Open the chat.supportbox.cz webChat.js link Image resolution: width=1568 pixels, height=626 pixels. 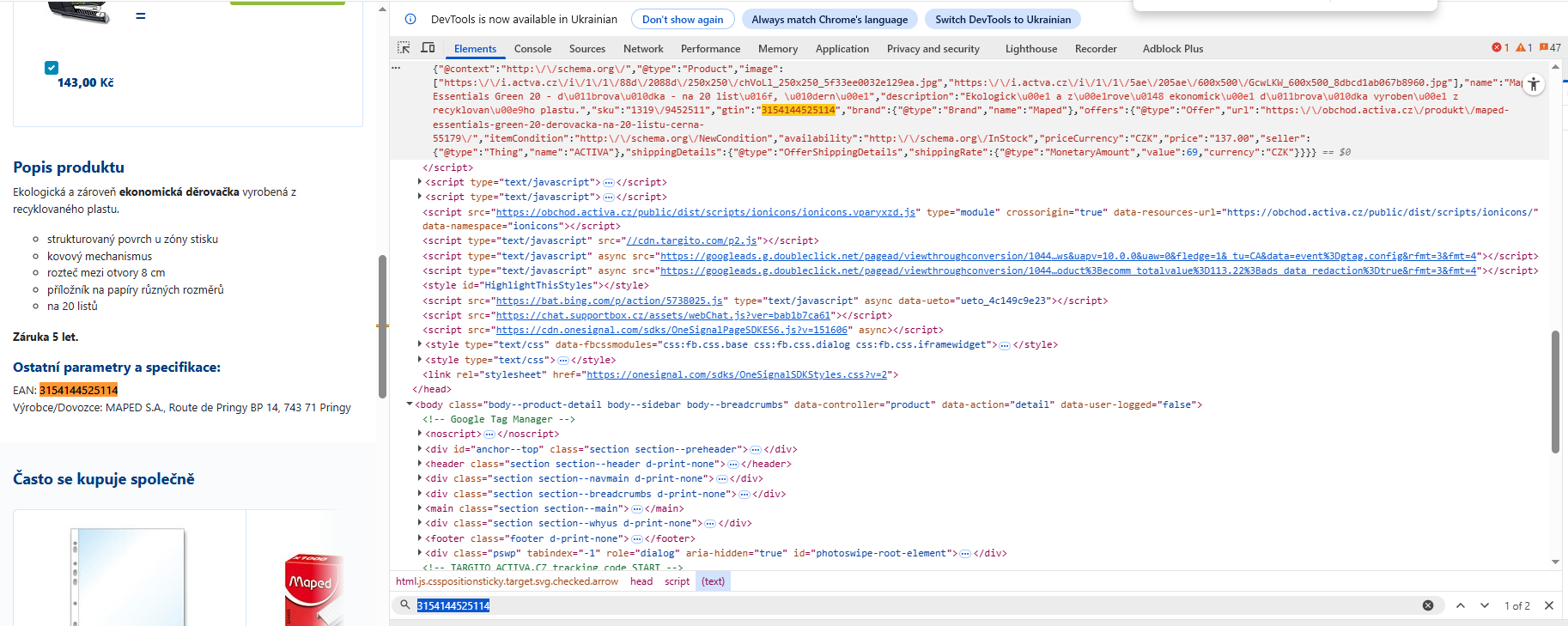coord(664,315)
